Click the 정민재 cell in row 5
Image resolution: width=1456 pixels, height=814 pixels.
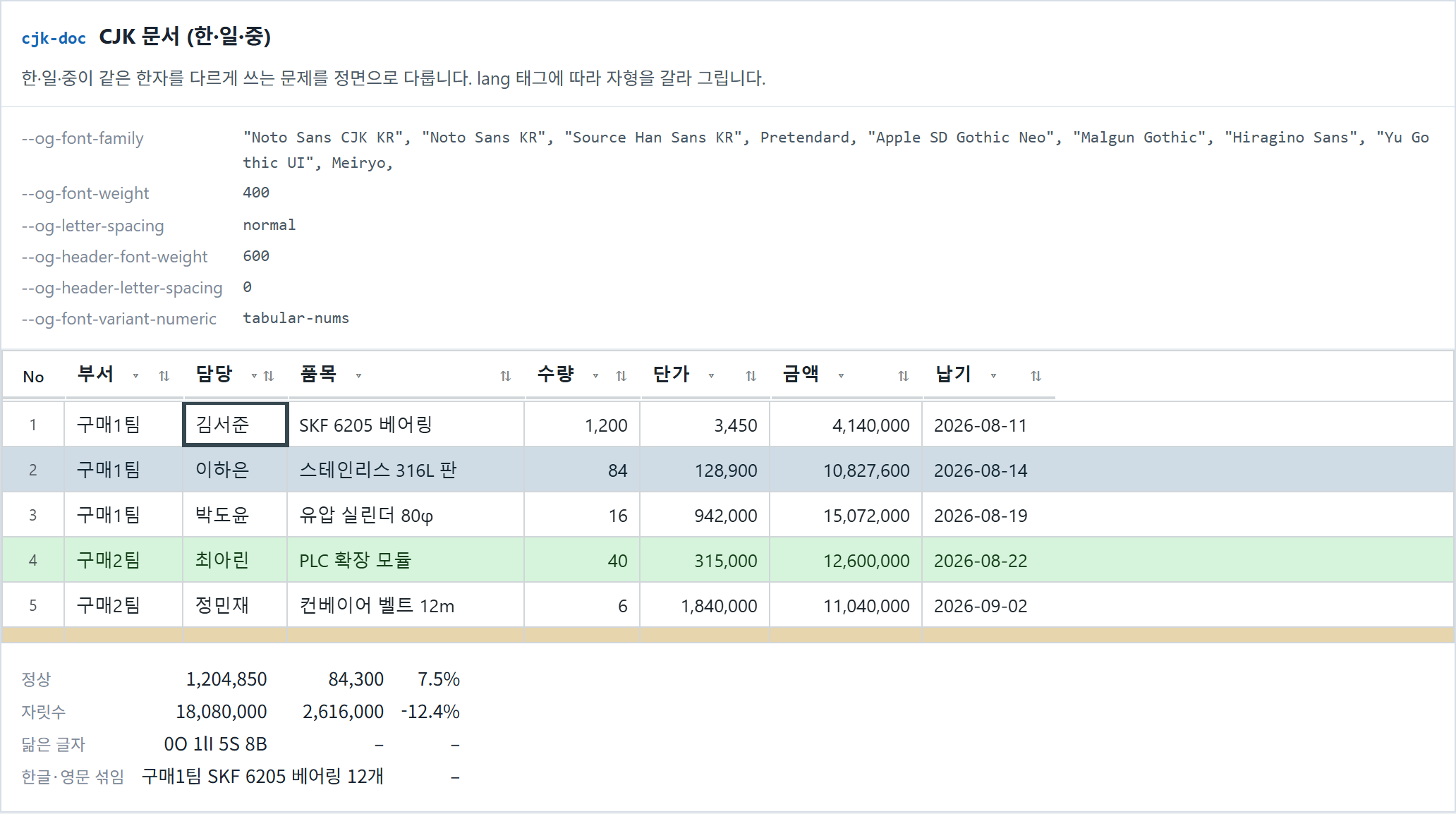(x=235, y=605)
